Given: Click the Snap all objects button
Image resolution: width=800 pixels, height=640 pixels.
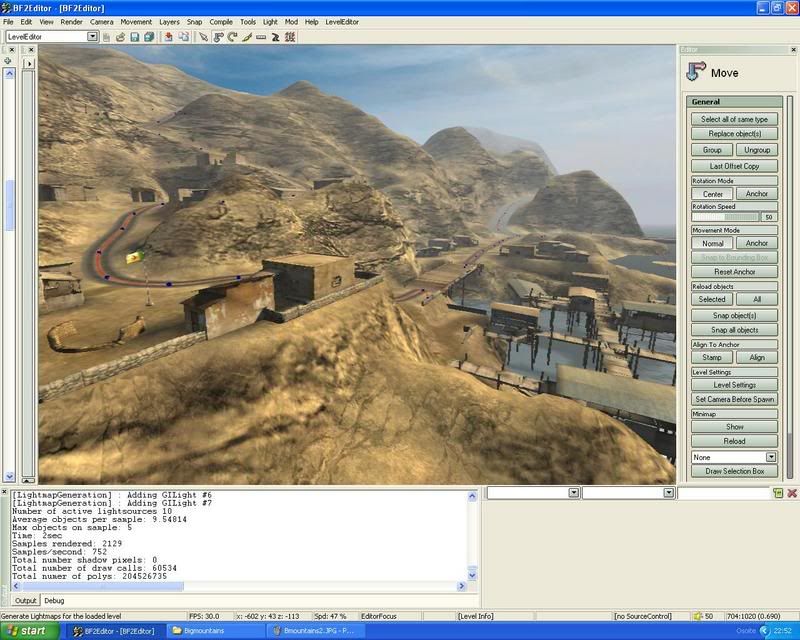Looking at the screenshot, I should tap(734, 330).
